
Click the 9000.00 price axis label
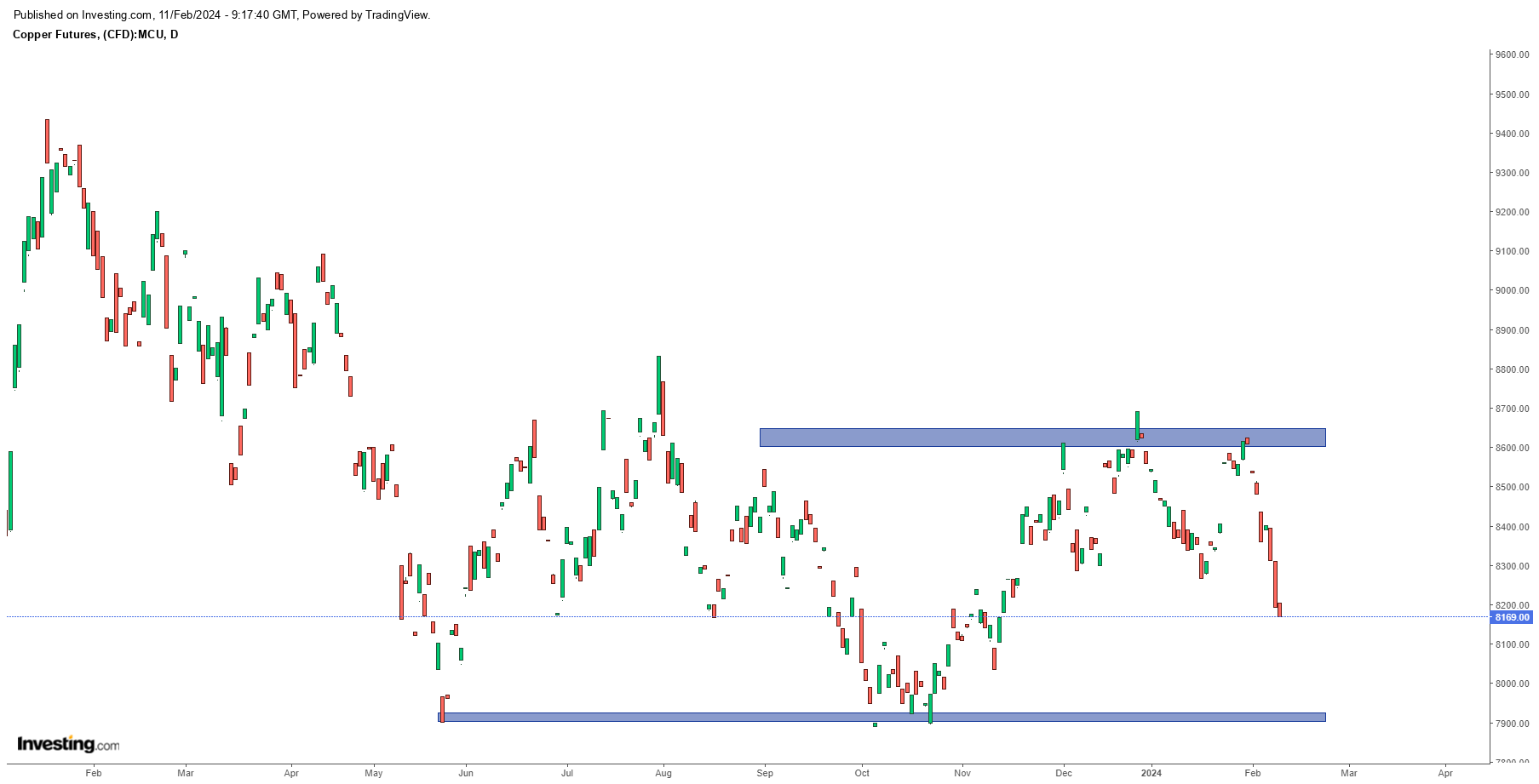(x=1512, y=290)
